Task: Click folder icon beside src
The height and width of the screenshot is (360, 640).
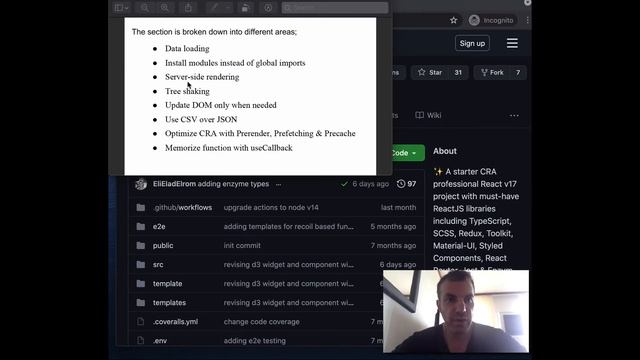Action: pos(141,264)
